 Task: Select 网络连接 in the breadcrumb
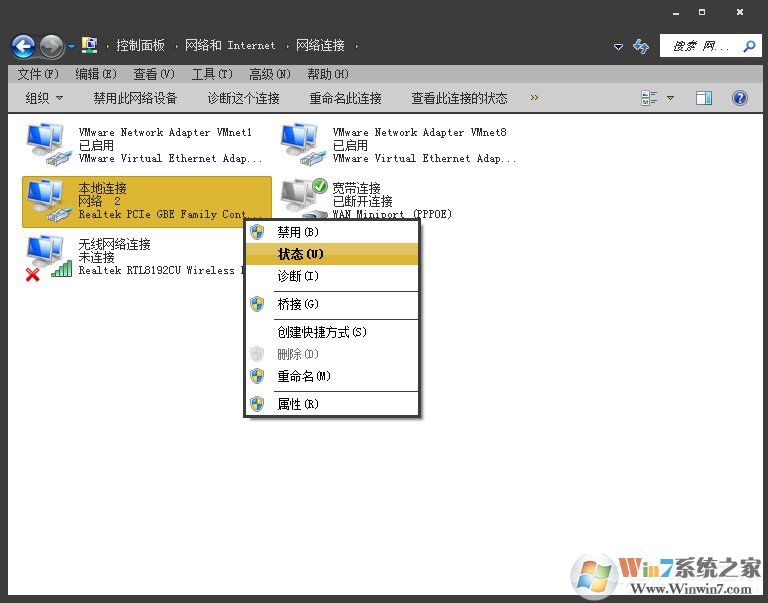(x=320, y=46)
